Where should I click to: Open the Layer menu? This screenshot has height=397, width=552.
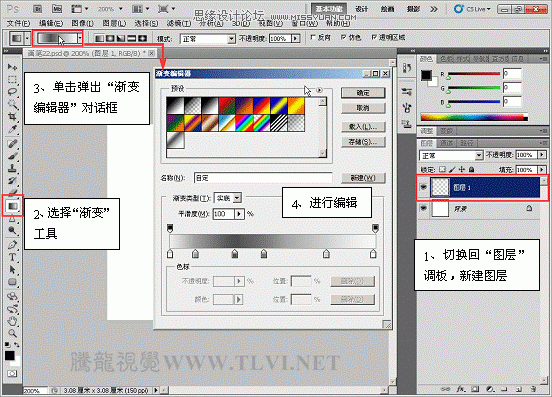114,23
